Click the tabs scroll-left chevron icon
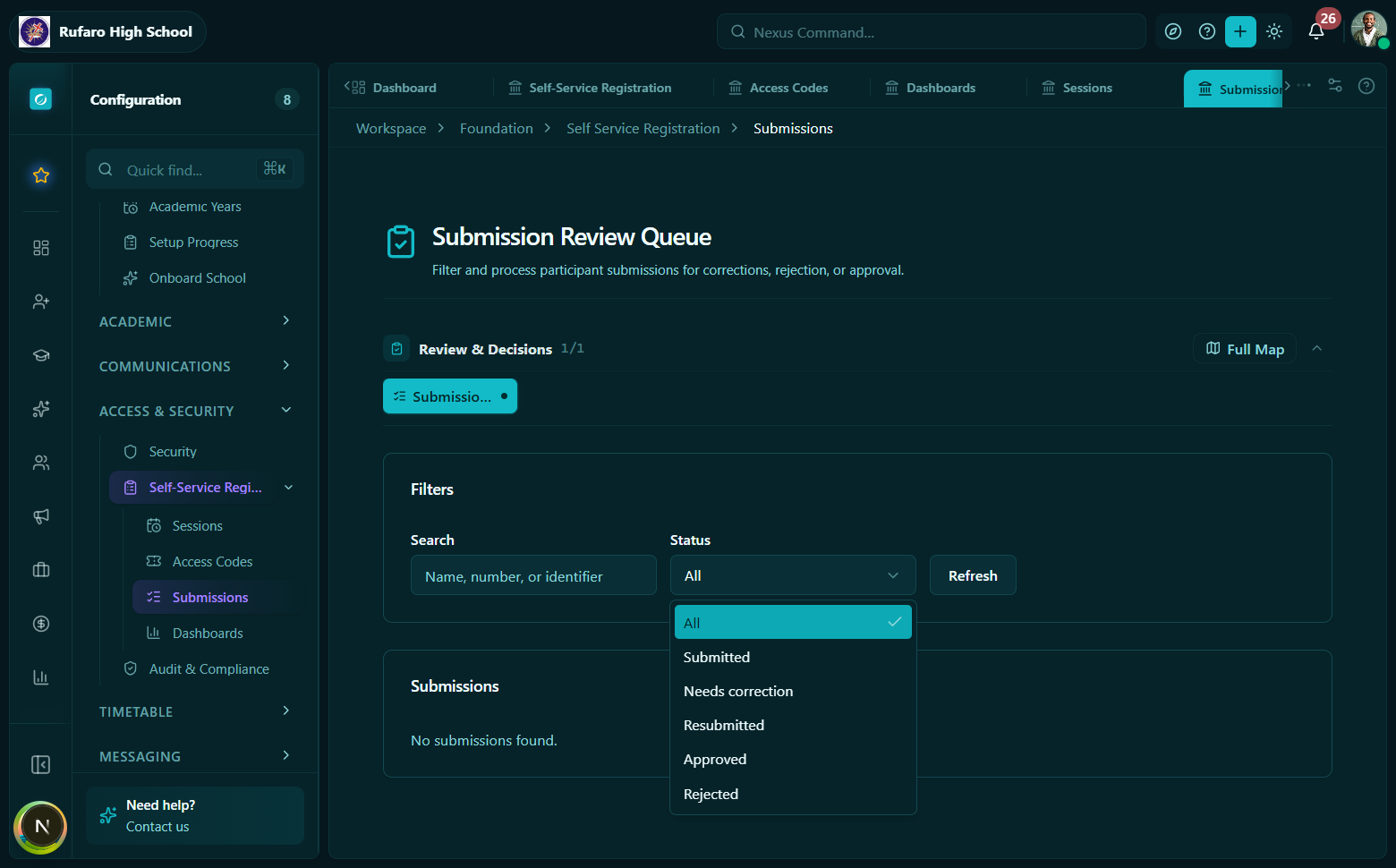Screen dimensions: 1396x868 [347, 86]
